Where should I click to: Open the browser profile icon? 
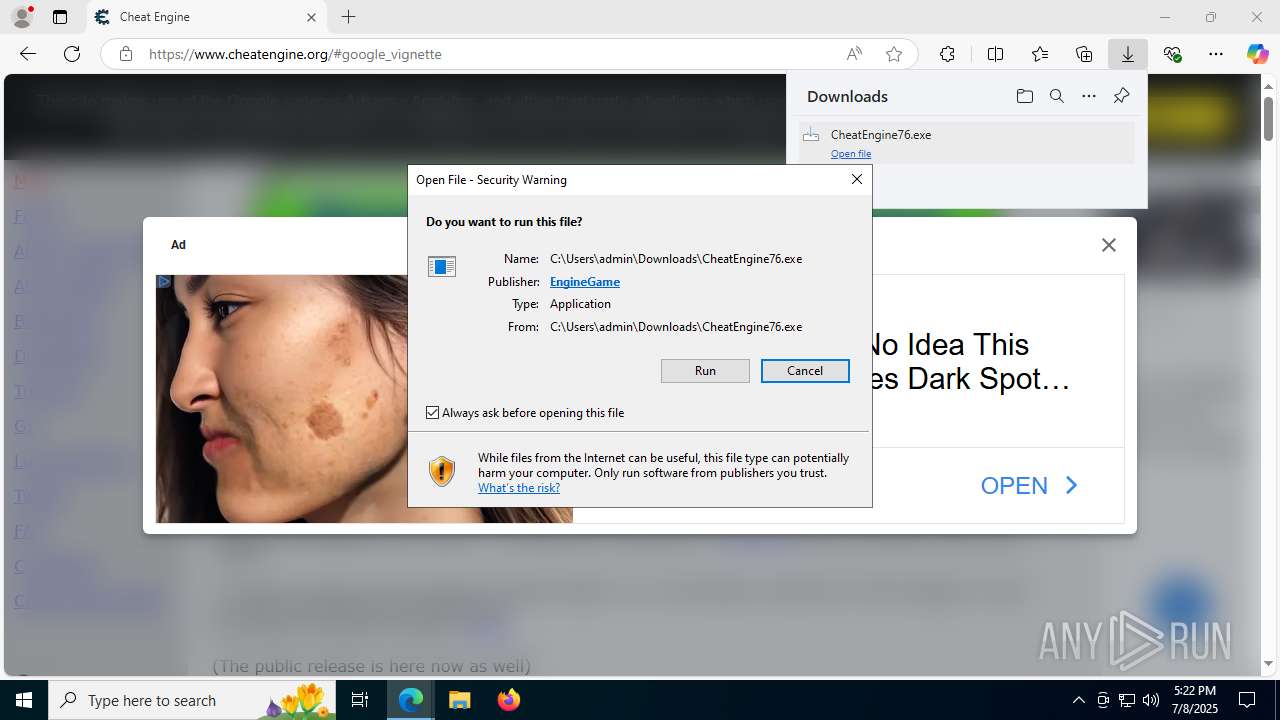(22, 17)
